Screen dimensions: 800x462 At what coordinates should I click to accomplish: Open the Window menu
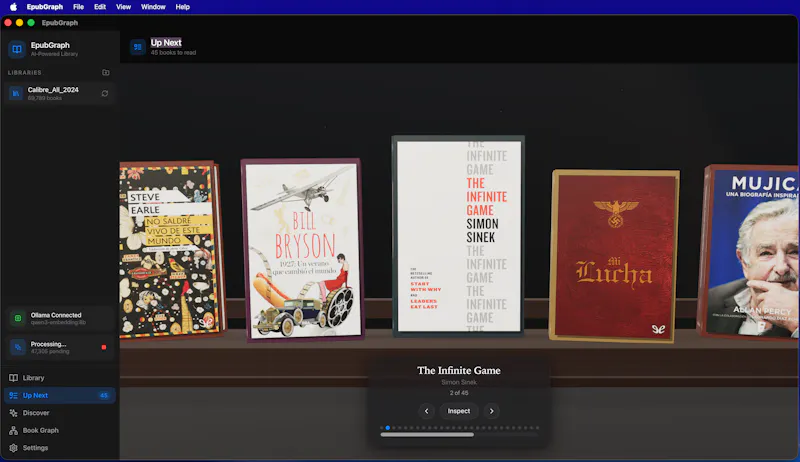coord(153,7)
